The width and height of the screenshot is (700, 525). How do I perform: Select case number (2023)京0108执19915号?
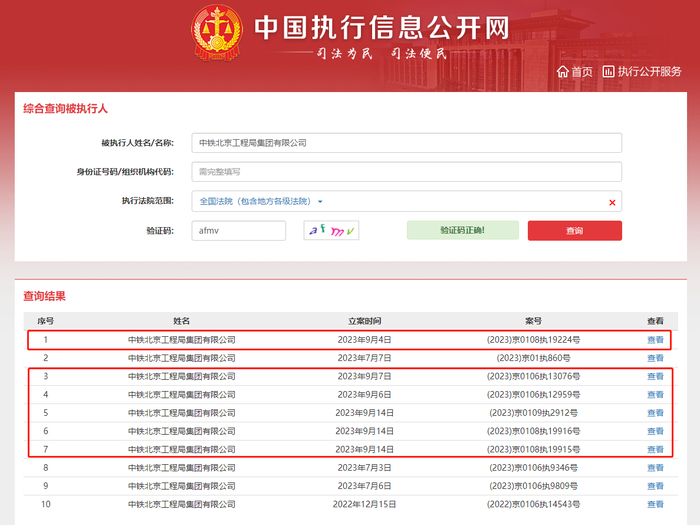pos(533,450)
